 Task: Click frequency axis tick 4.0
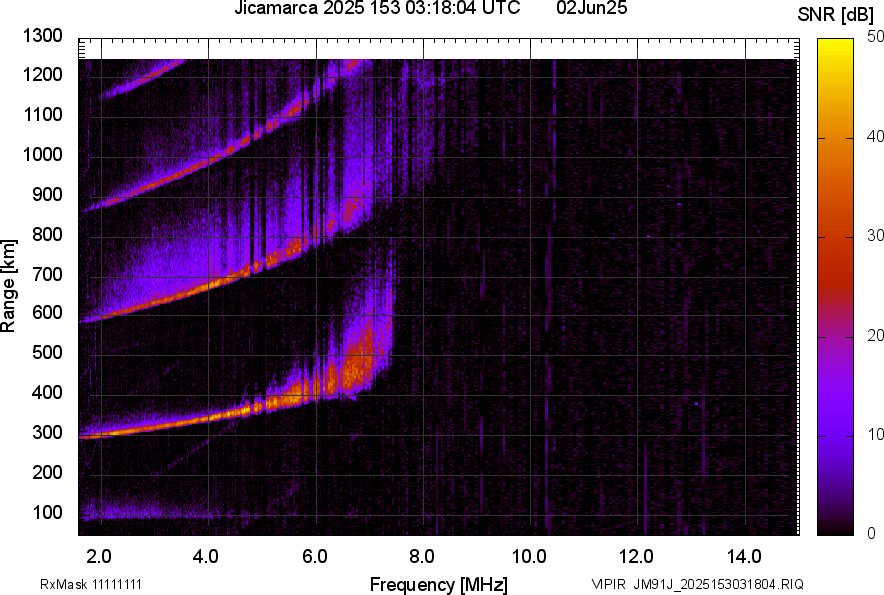click(205, 557)
